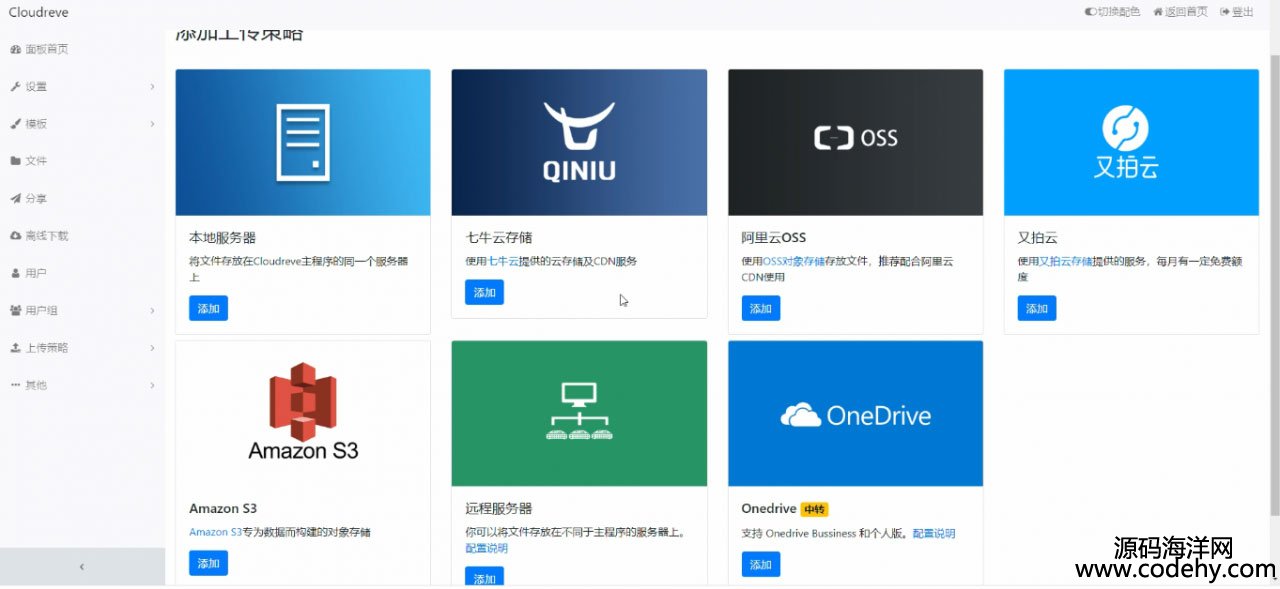Click the QINIU logo image

579,142
